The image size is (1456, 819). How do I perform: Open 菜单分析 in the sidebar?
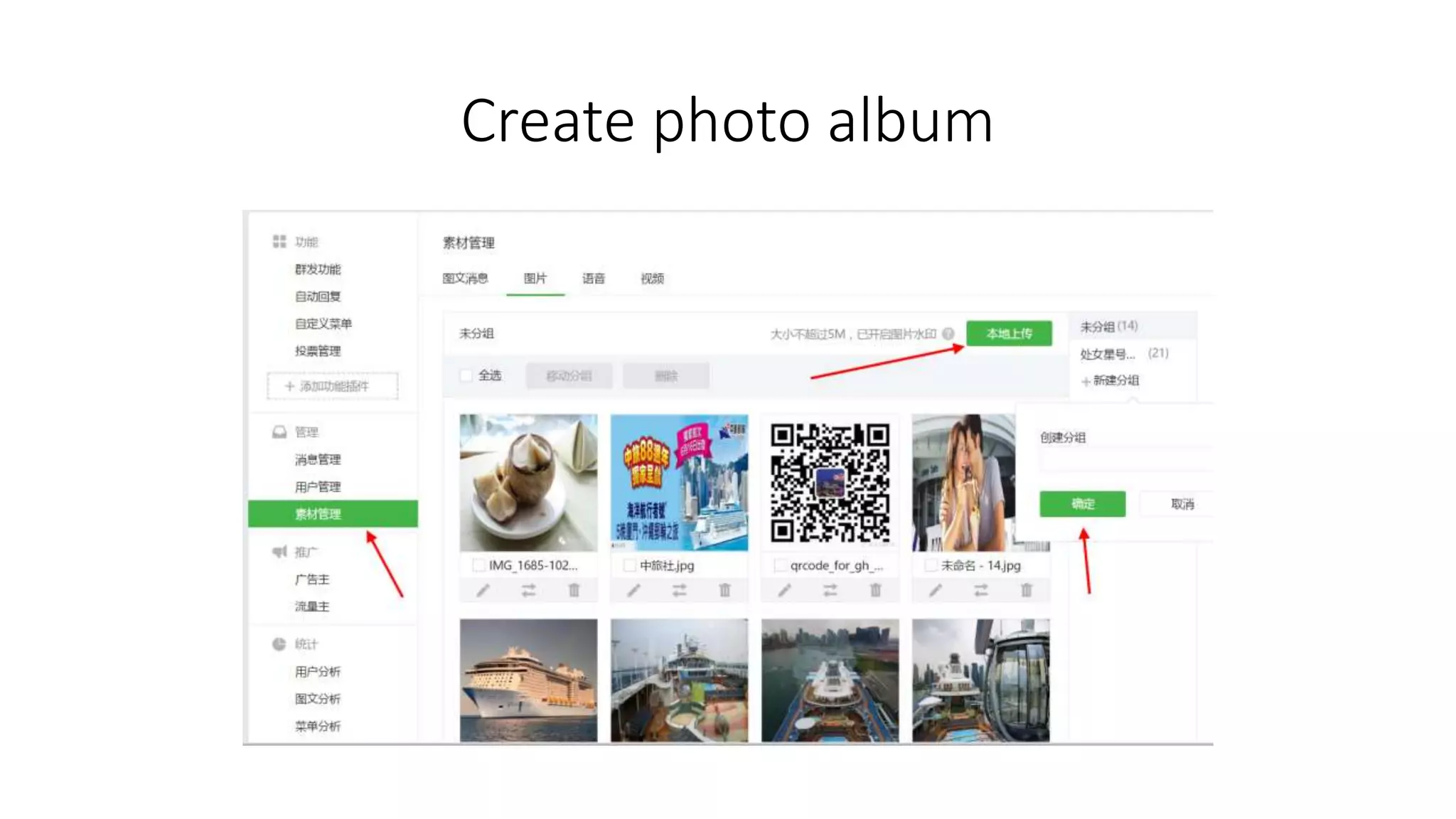click(318, 726)
